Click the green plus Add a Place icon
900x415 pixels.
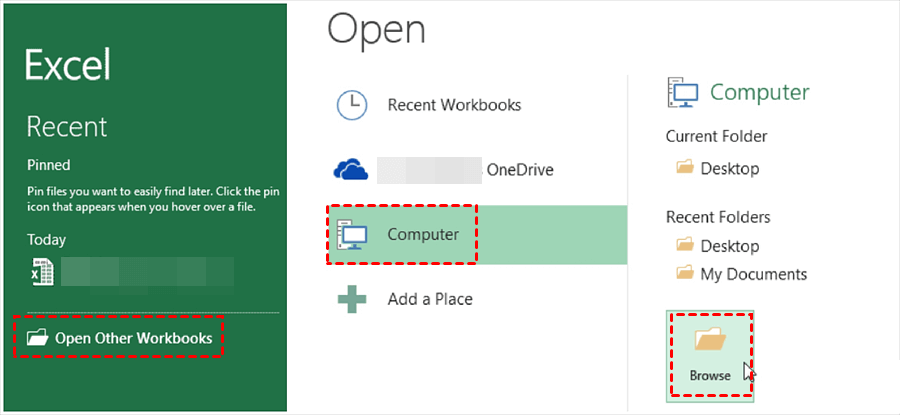352,298
